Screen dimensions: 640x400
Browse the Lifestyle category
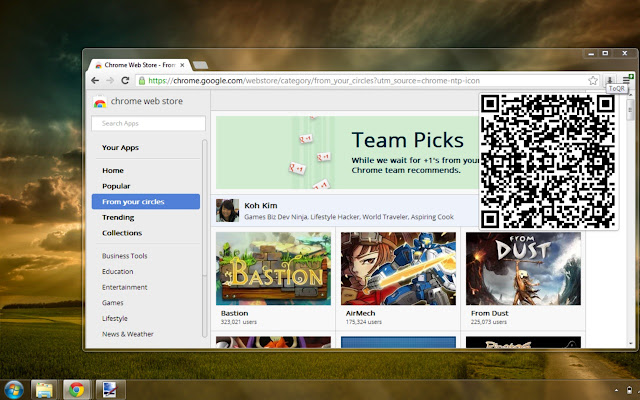tap(115, 318)
